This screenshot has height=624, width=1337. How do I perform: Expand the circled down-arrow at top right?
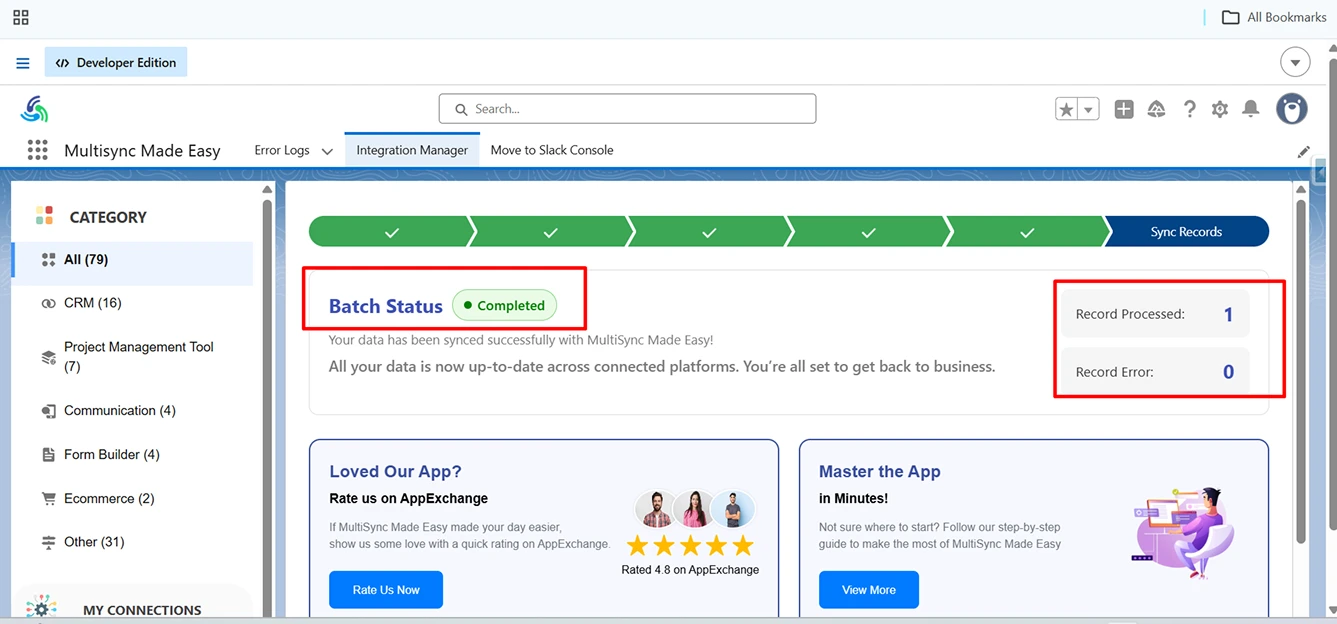pyautogui.click(x=1295, y=62)
